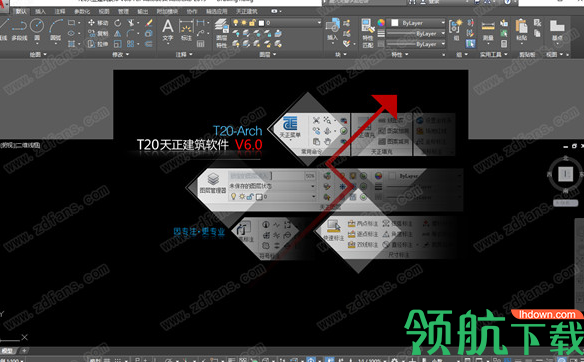The image size is (584, 362).
Task: Expand the 注释 panel
Action: pos(184,54)
